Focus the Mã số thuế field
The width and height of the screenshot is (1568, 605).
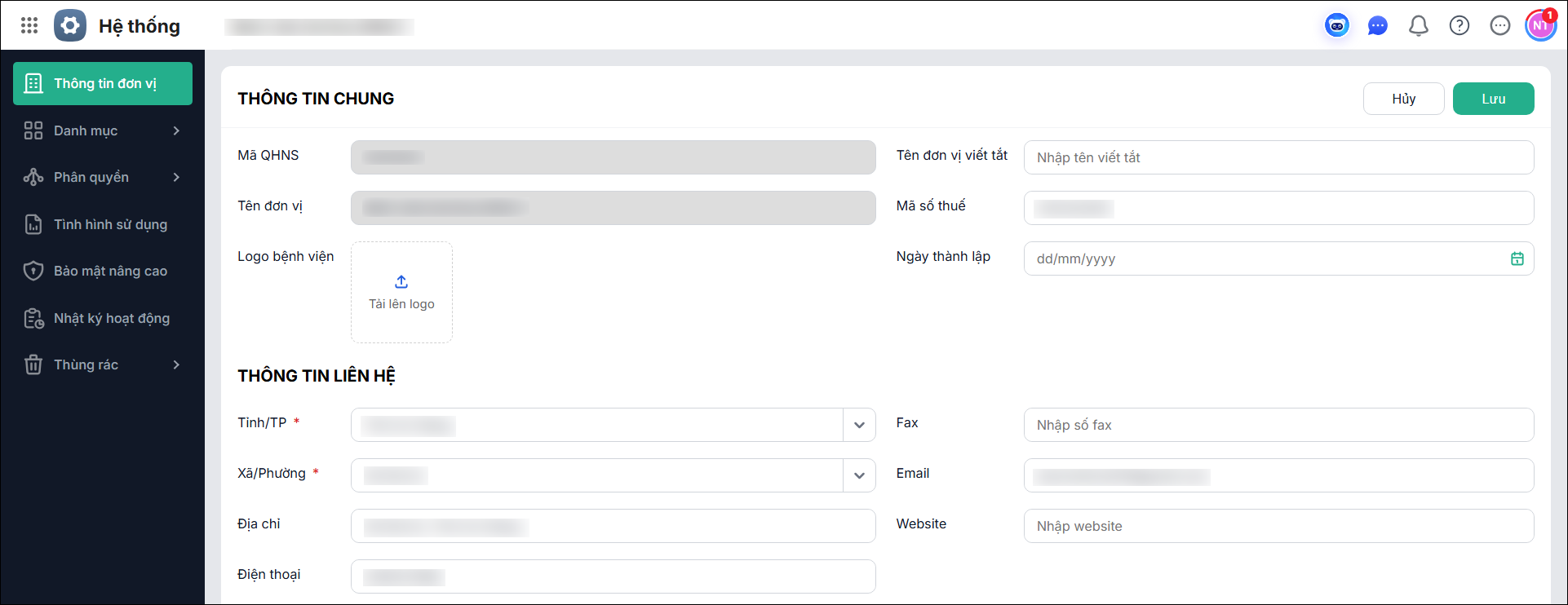tap(1278, 208)
